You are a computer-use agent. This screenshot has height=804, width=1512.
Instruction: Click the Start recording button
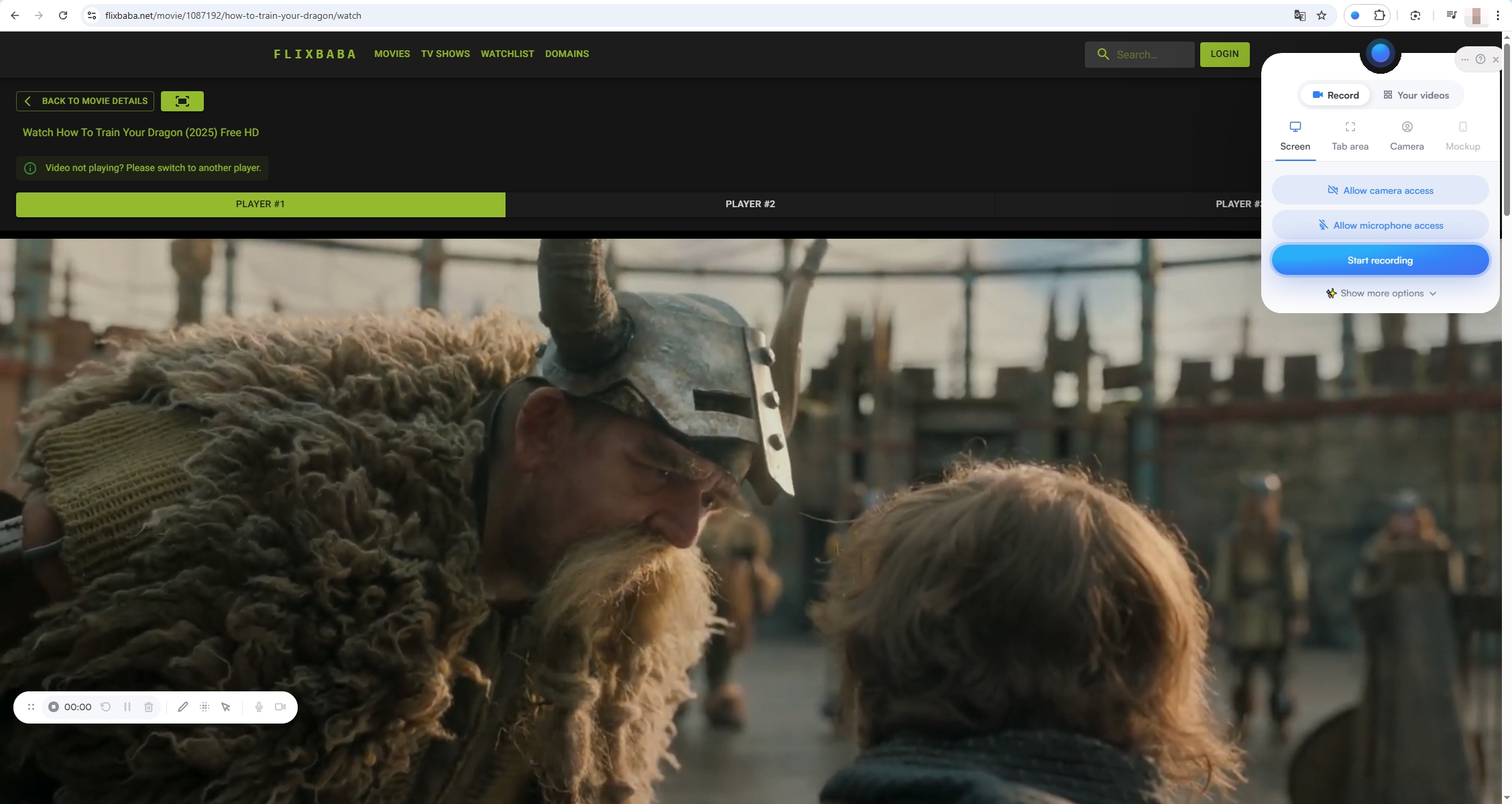coord(1380,260)
